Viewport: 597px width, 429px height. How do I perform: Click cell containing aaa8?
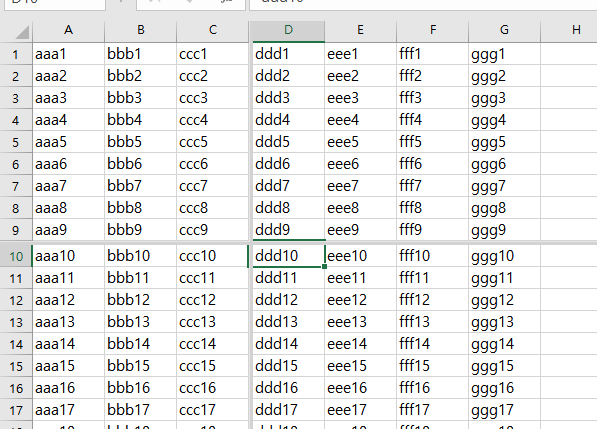[x=69, y=208]
